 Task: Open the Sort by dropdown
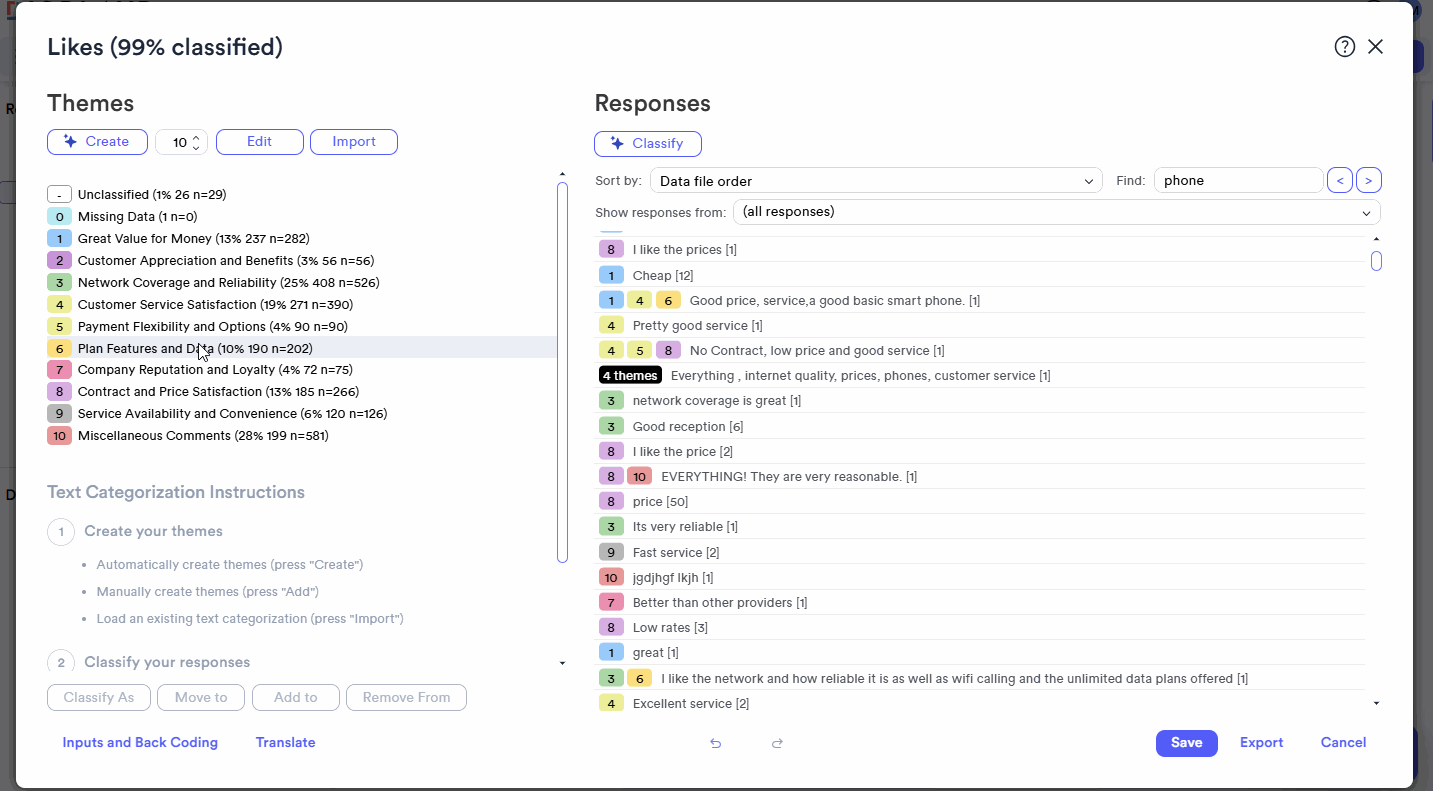pos(875,181)
